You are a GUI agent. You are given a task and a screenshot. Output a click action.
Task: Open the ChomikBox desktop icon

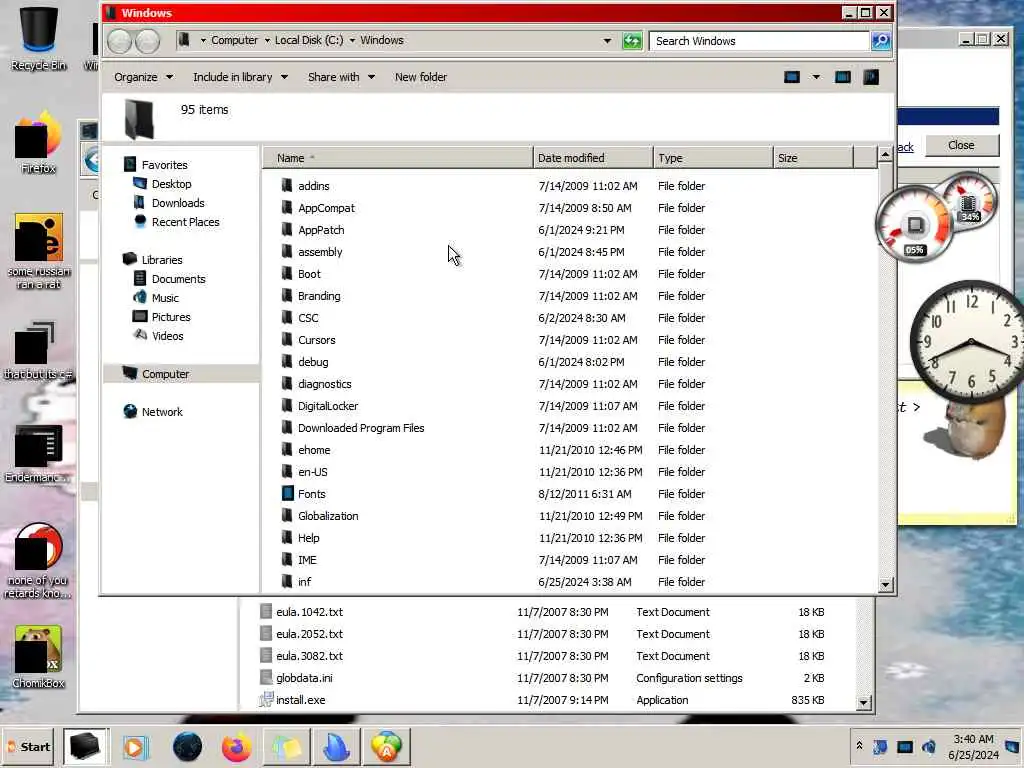tap(39, 658)
